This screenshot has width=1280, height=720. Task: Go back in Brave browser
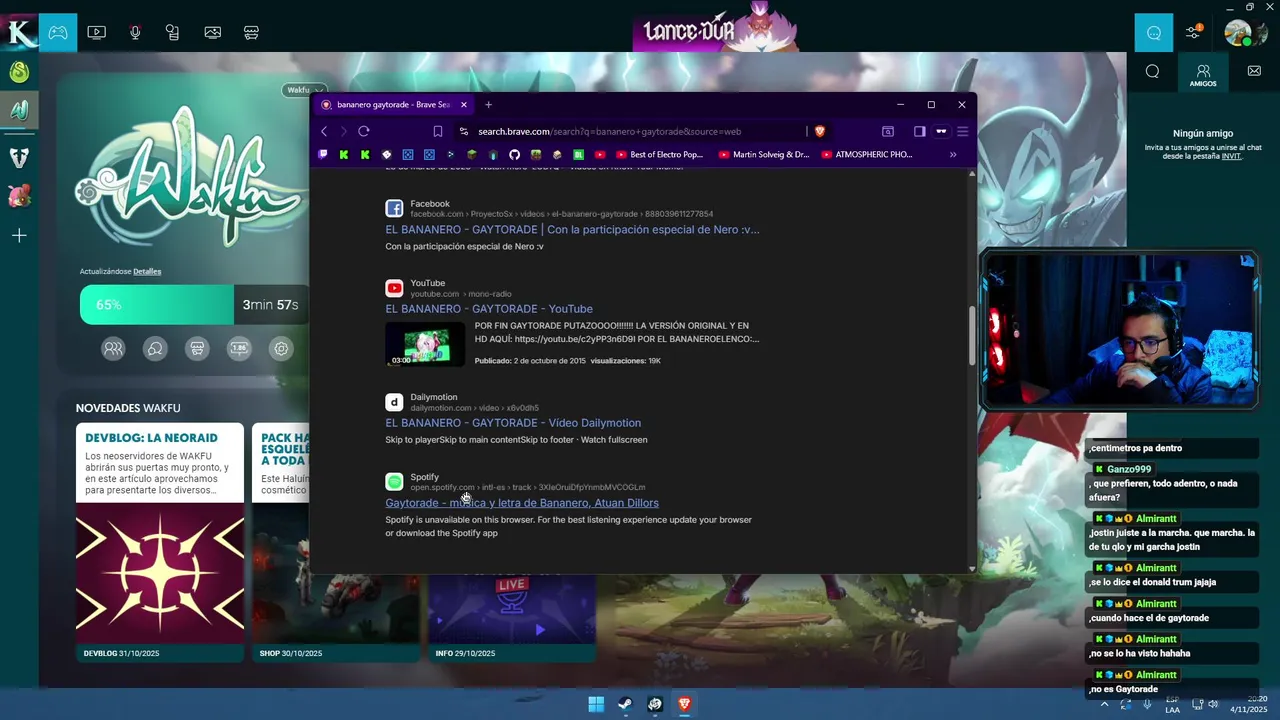tap(324, 131)
